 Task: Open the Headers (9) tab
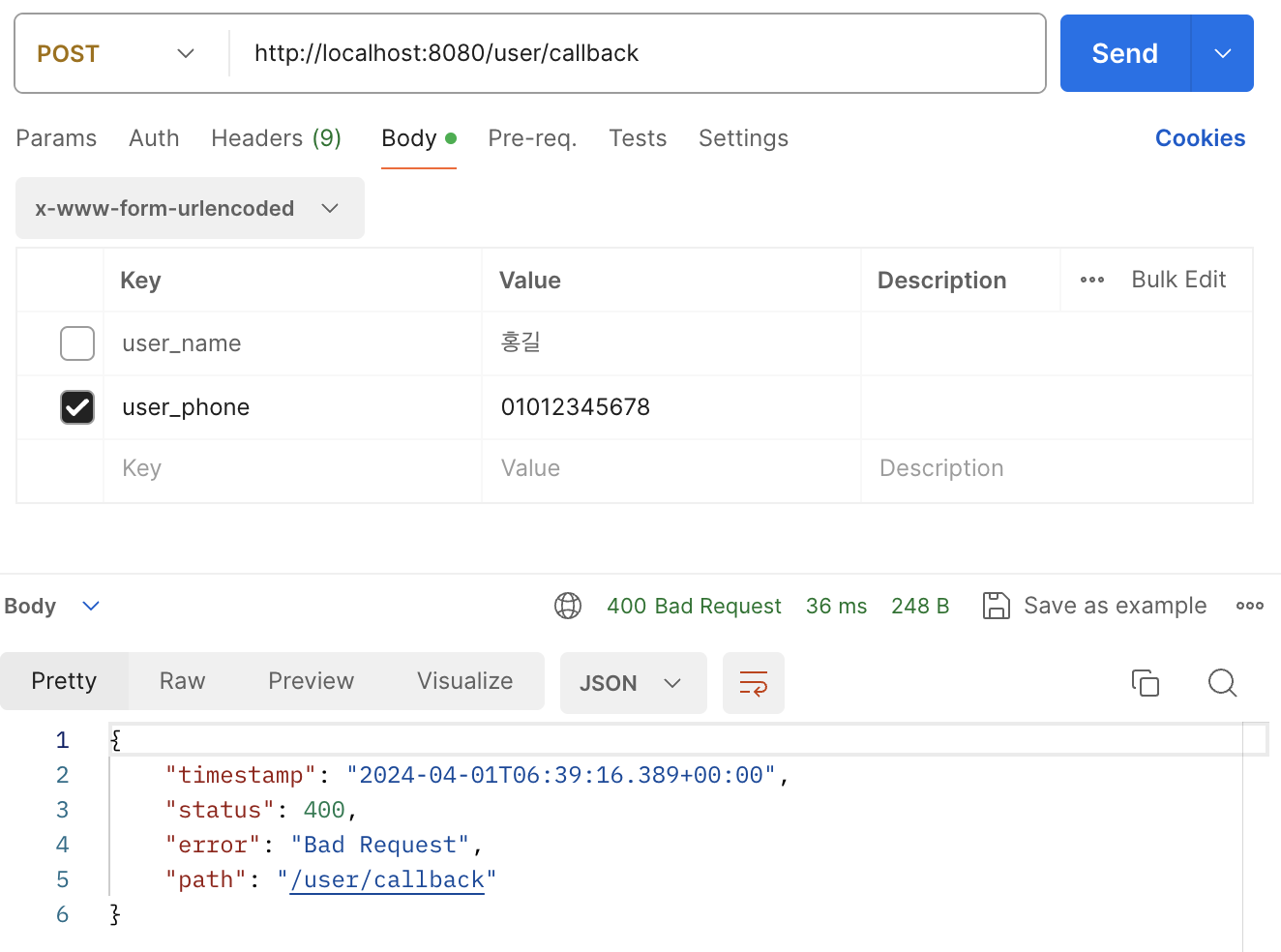click(x=276, y=138)
